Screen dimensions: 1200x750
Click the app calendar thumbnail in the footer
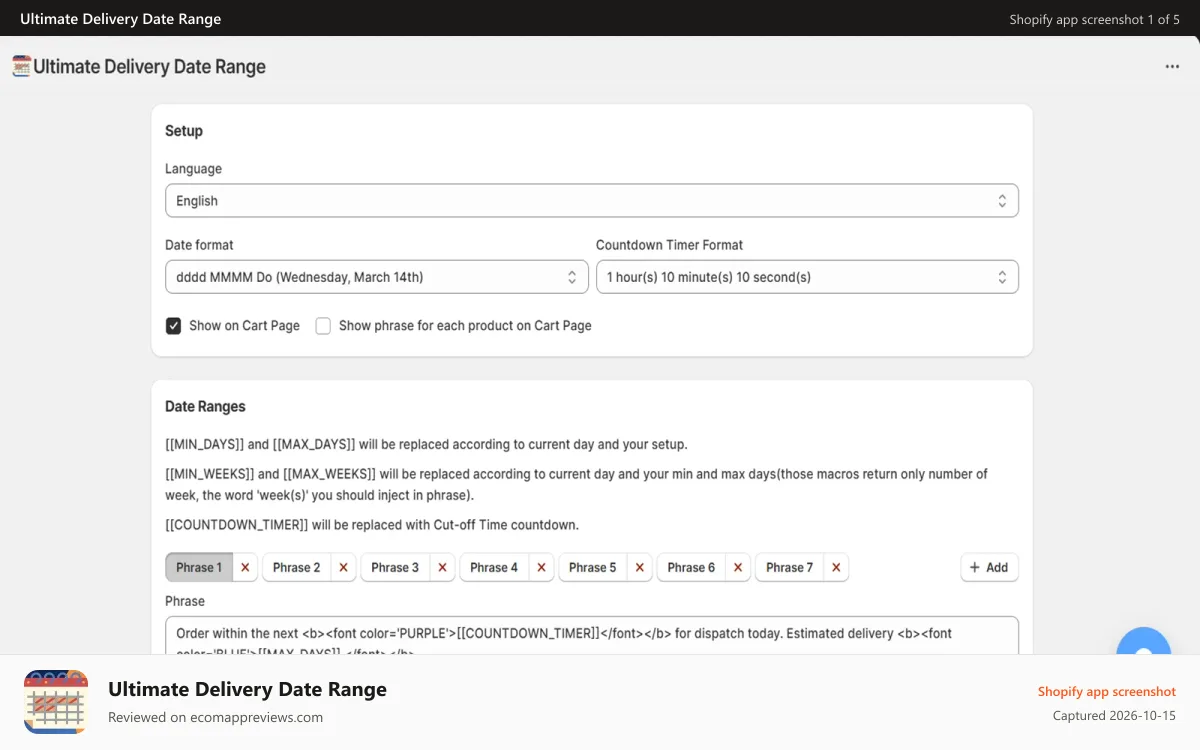pyautogui.click(x=56, y=702)
